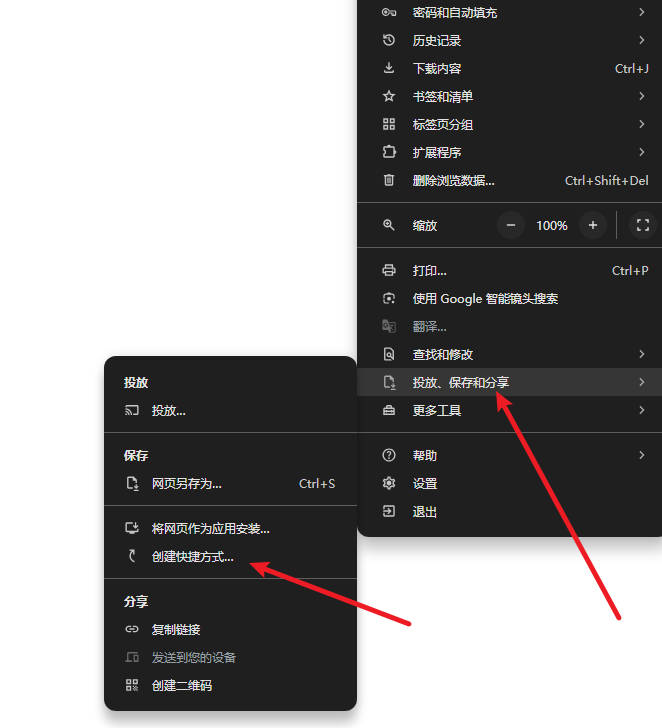Expand 查找和修改 submenu arrow
Image resolution: width=662 pixels, height=728 pixels.
642,354
